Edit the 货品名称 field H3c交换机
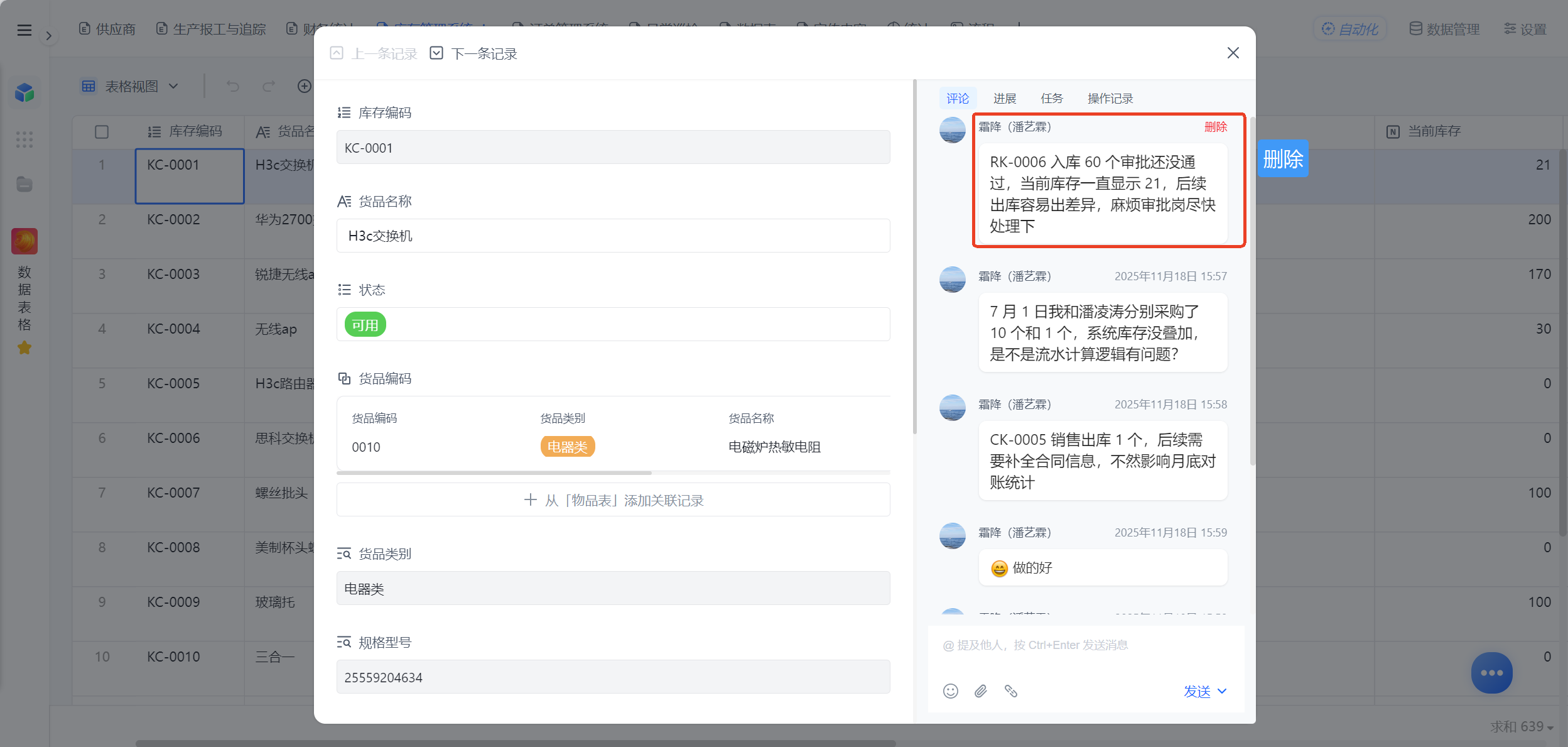Image resolution: width=1568 pixels, height=747 pixels. click(613, 236)
